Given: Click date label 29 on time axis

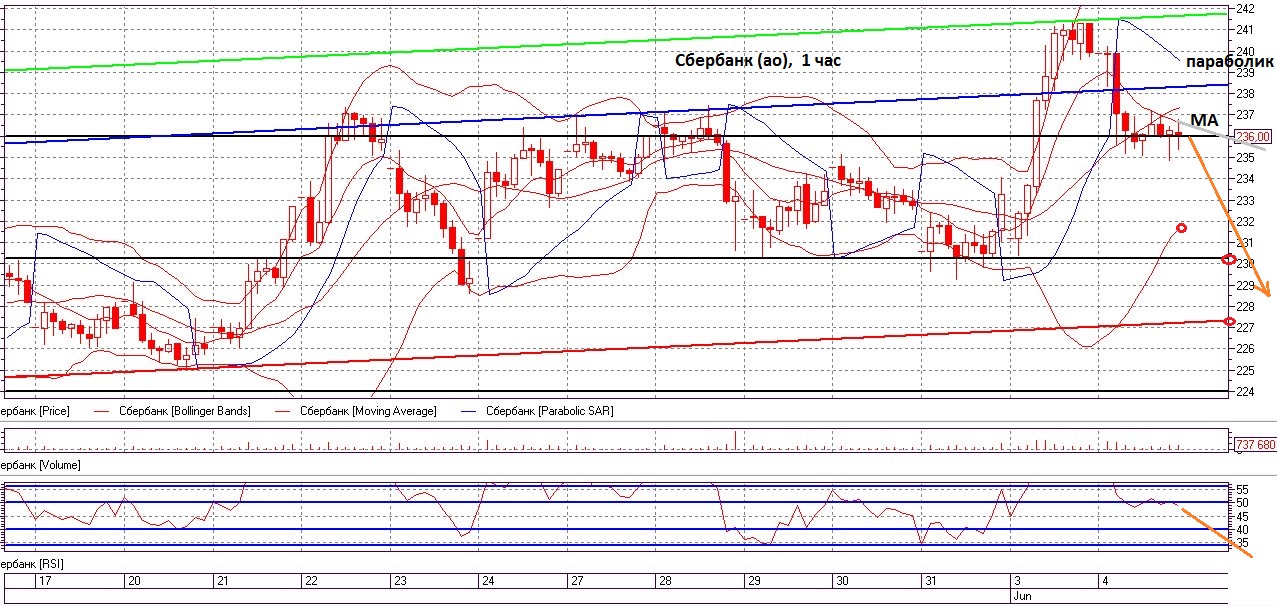Looking at the screenshot, I should point(755,580).
